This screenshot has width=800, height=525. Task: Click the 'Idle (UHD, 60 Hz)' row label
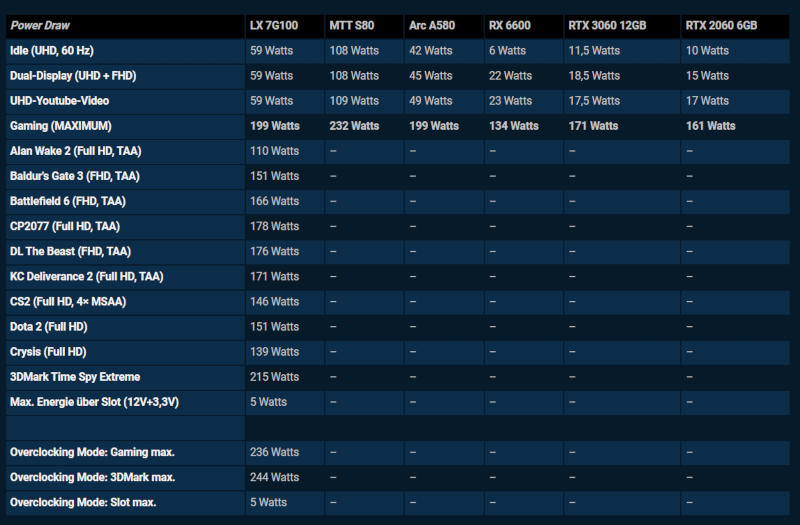(x=52, y=51)
